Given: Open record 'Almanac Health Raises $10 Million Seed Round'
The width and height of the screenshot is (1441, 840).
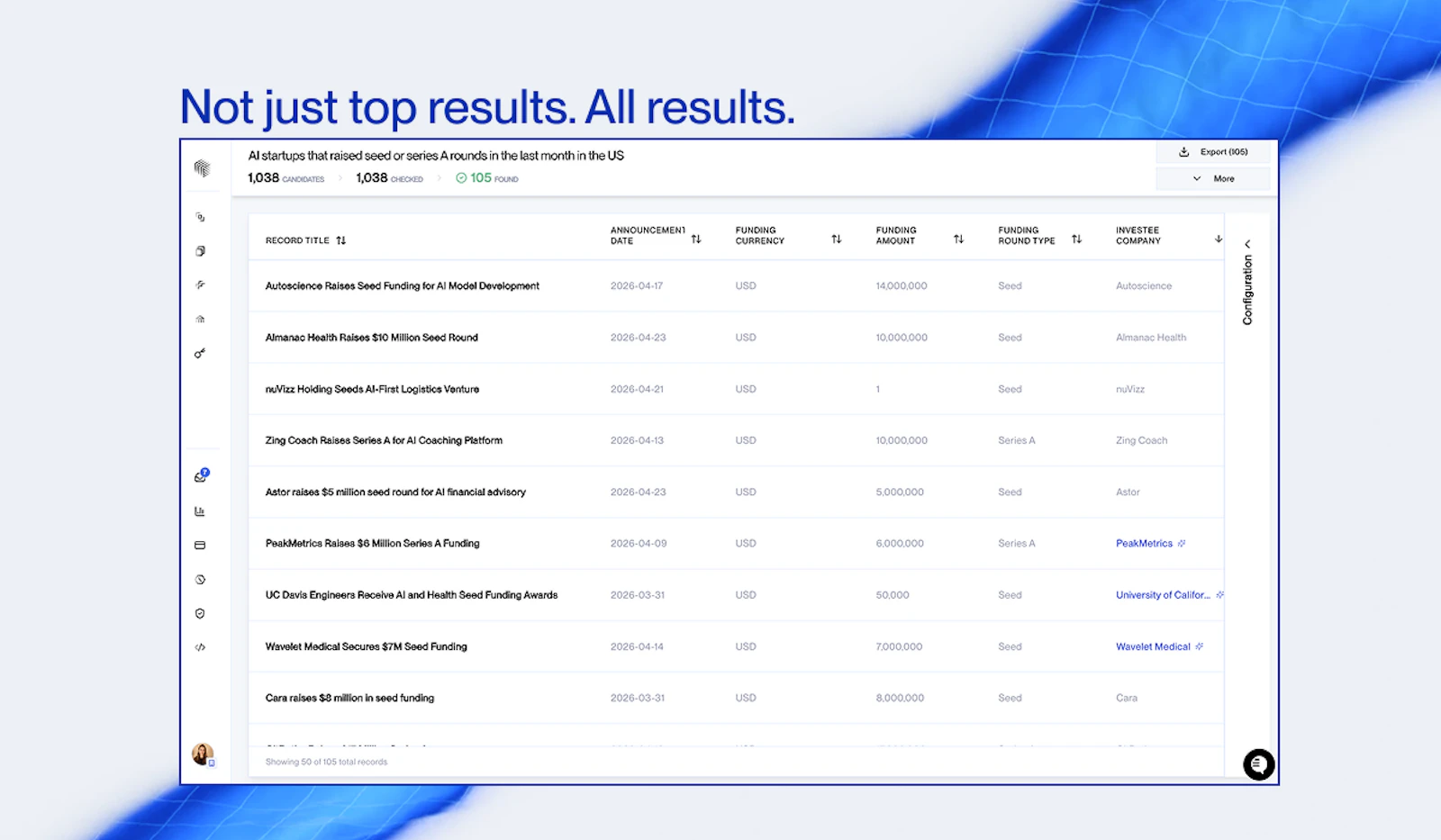Looking at the screenshot, I should pyautogui.click(x=371, y=338).
